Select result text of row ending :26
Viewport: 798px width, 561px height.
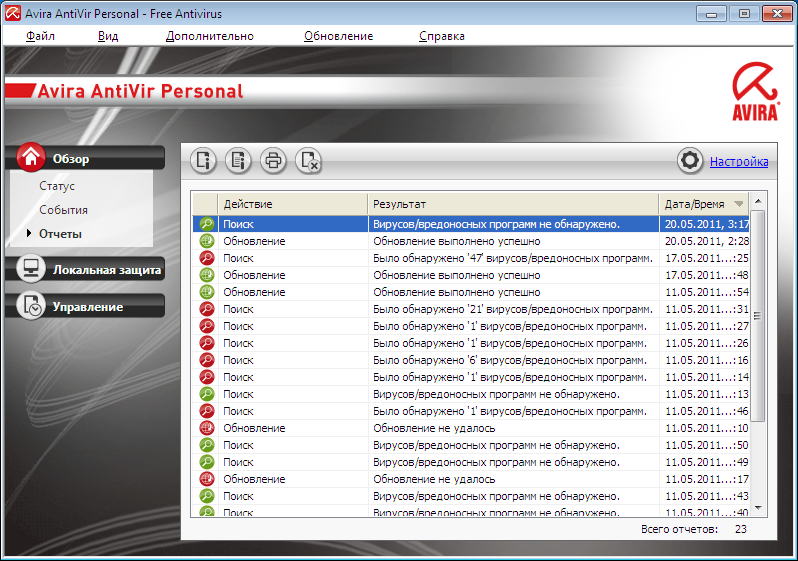click(x=510, y=343)
